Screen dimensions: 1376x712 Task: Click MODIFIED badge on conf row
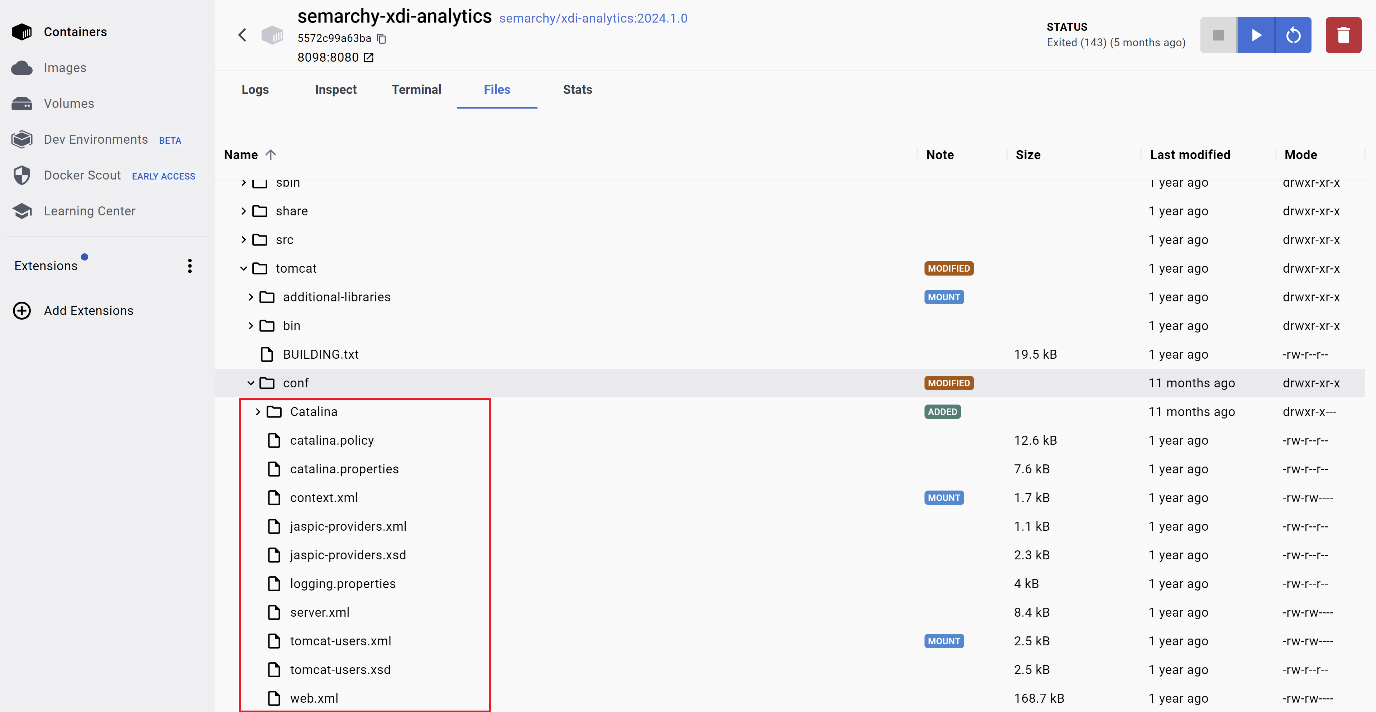(949, 383)
